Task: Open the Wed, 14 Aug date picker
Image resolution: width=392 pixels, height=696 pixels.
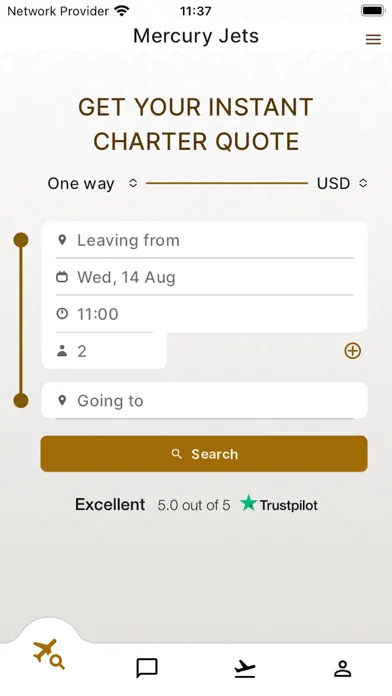Action: (204, 277)
